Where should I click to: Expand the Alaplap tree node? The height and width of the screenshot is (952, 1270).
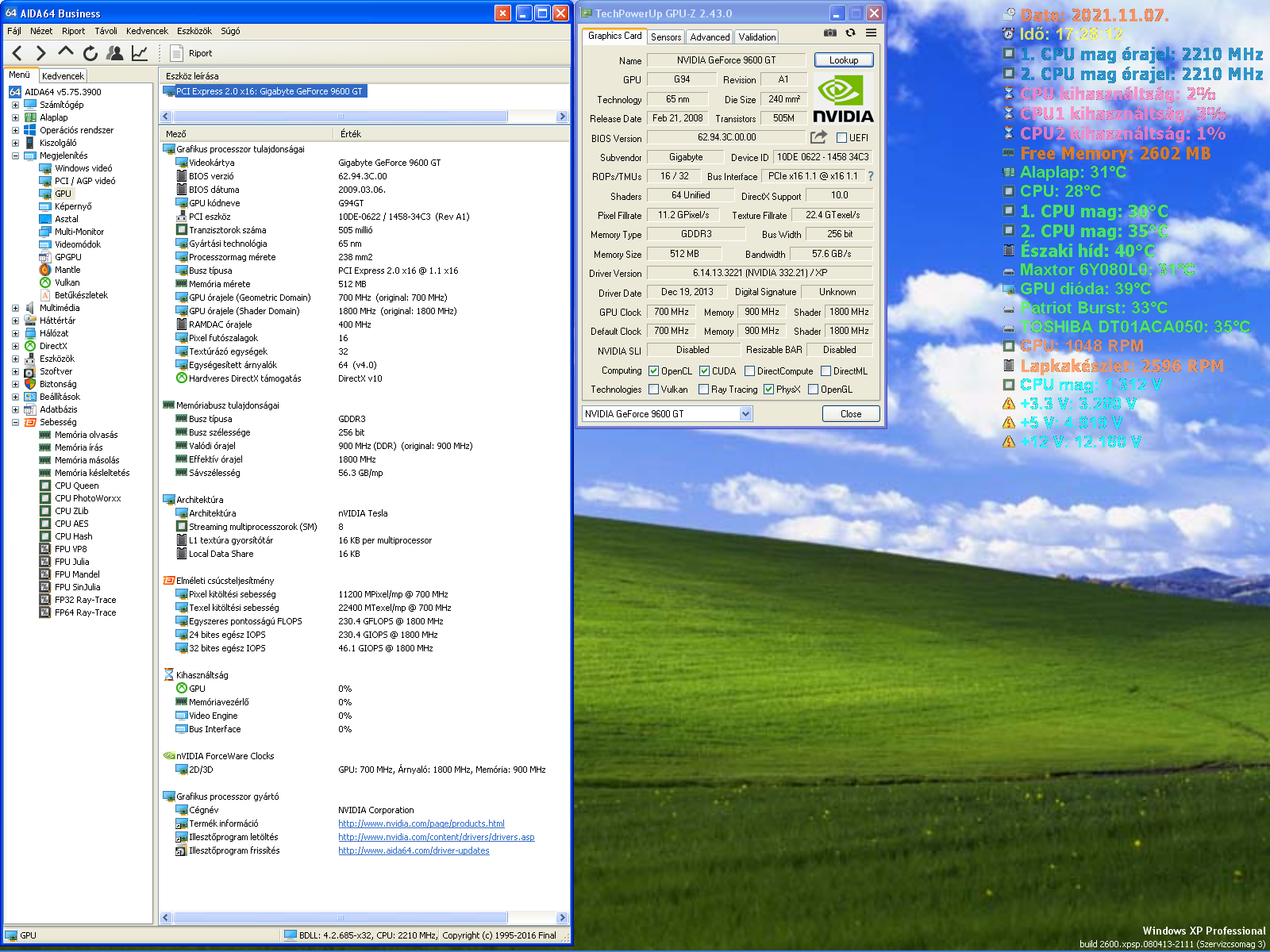(15, 117)
